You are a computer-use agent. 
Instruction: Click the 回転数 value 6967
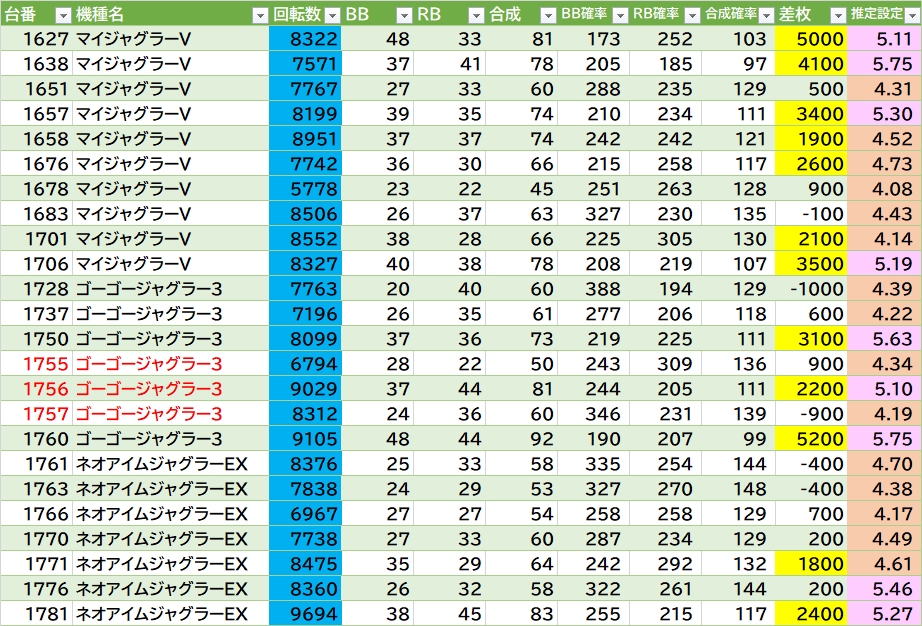(305, 514)
